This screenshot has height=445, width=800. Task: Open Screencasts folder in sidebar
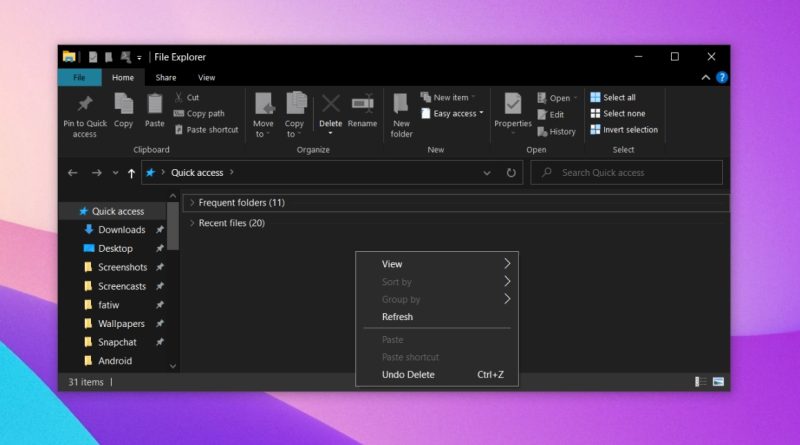(x=123, y=286)
